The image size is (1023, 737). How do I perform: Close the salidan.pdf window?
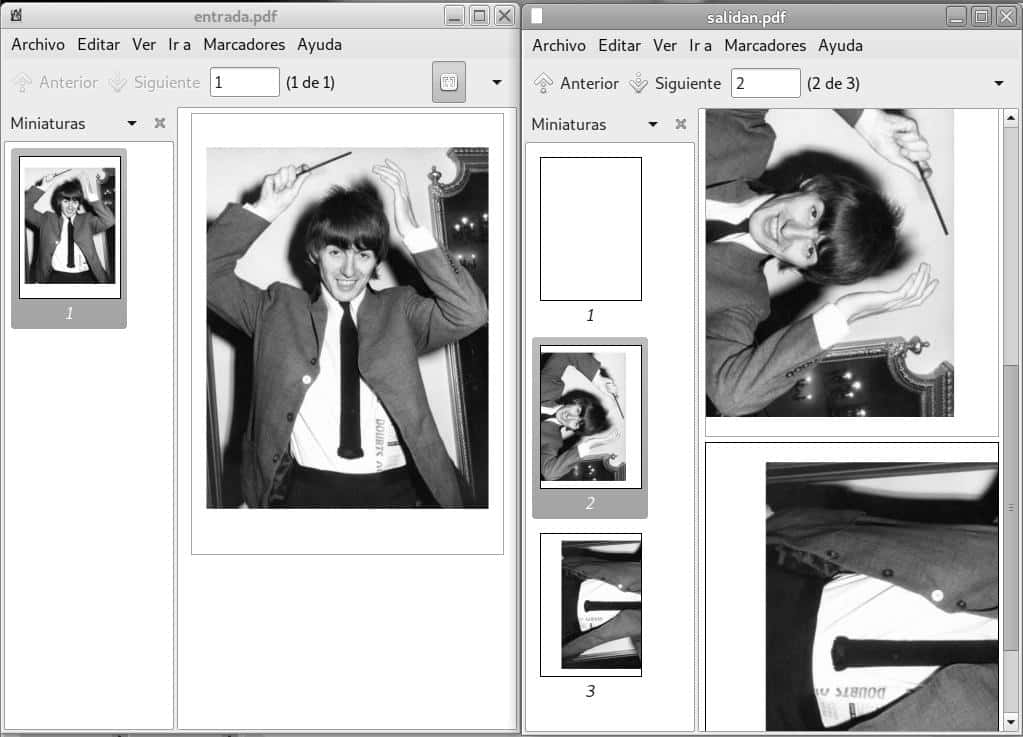click(1006, 16)
